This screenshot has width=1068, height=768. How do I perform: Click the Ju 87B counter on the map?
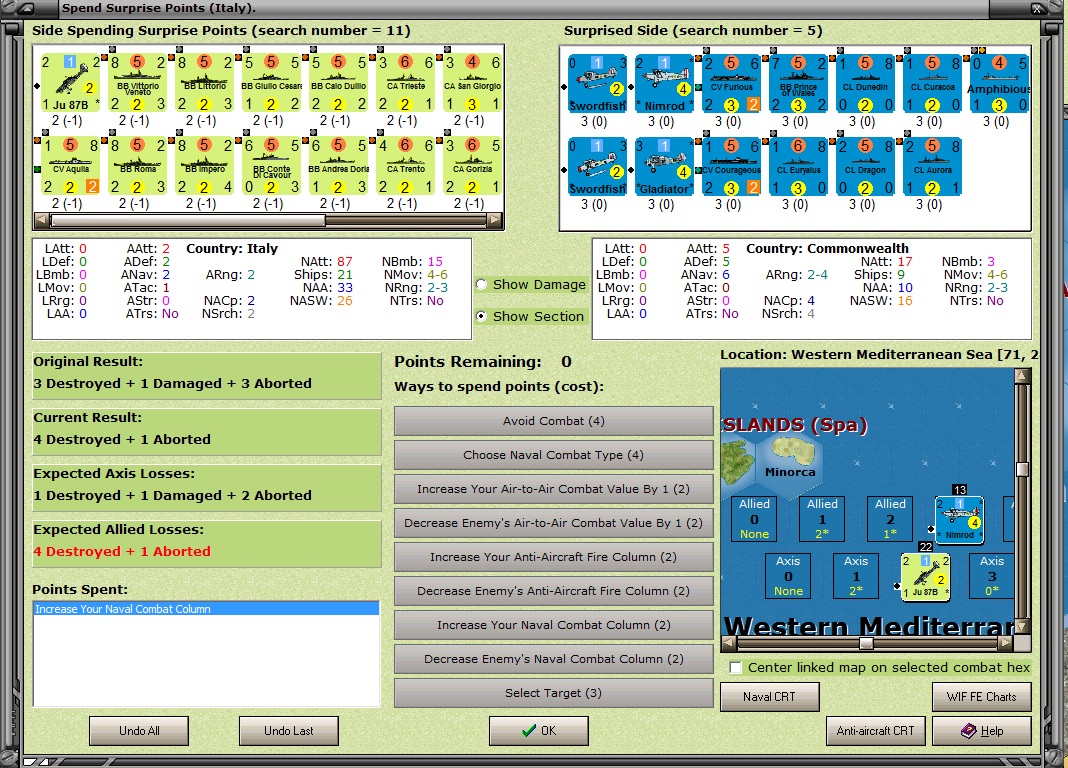point(925,577)
